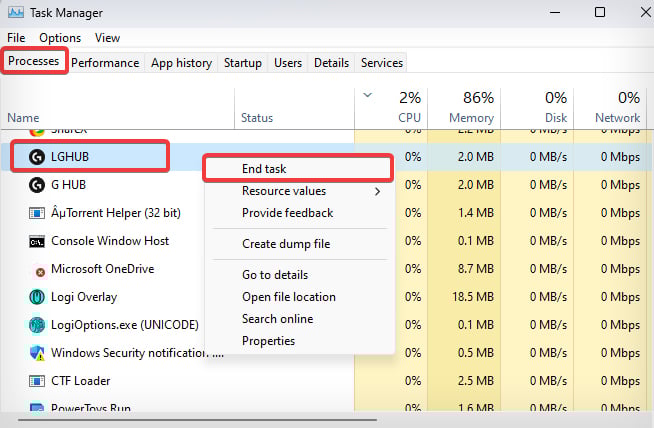Click Create dump file option
The image size is (654, 428).
(286, 244)
